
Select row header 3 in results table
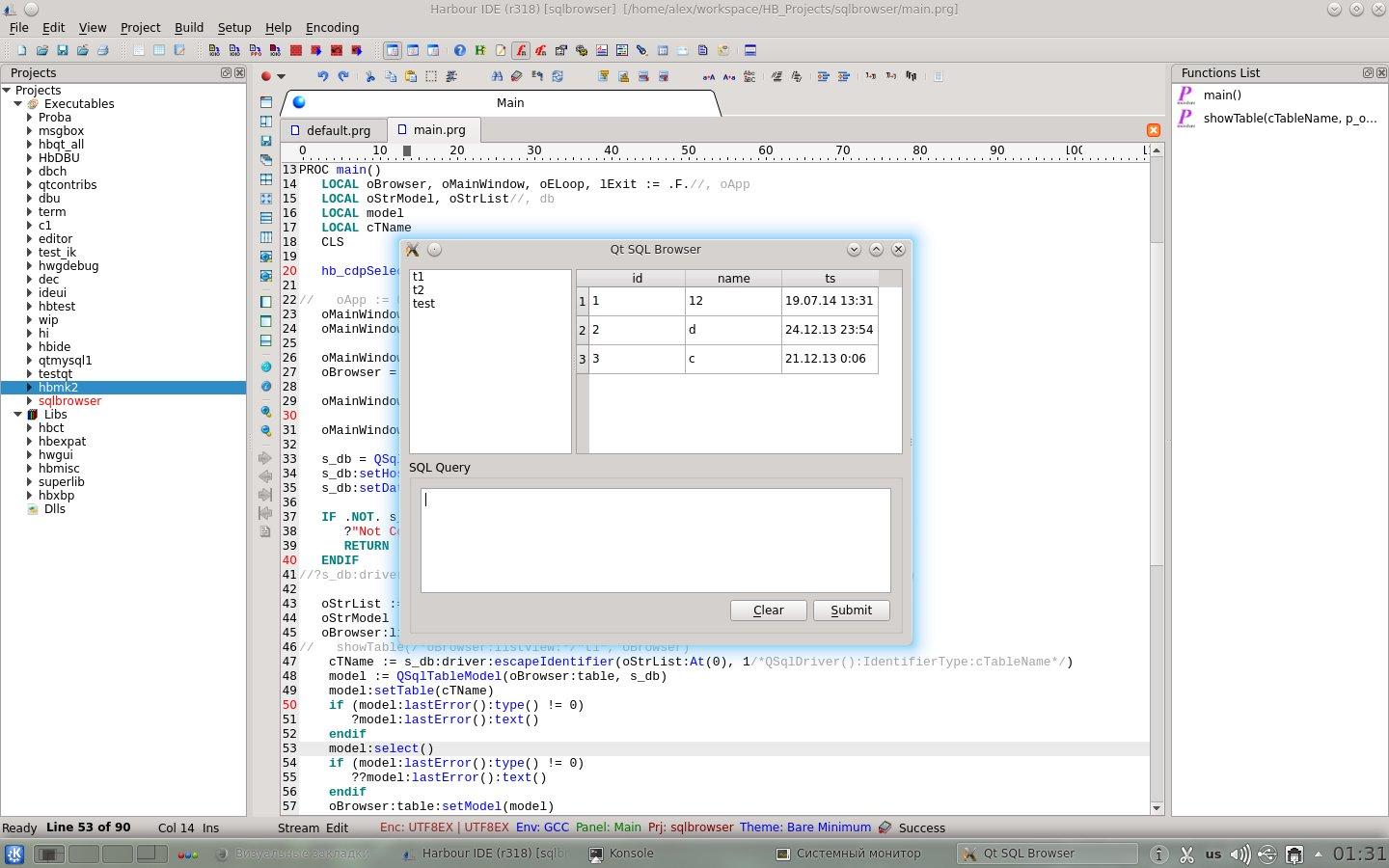tap(583, 359)
